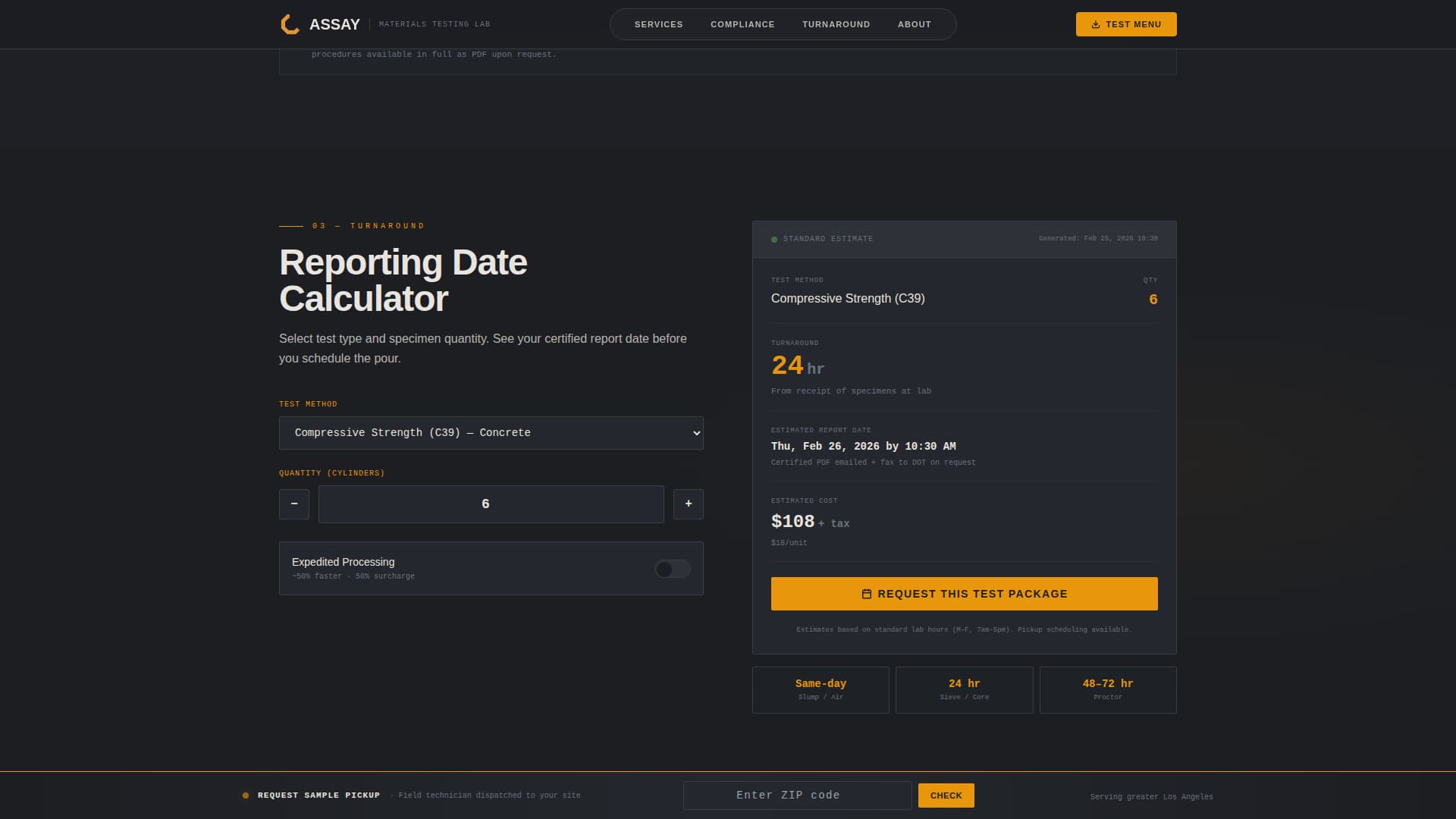Viewport: 1456px width, 819px height.
Task: Click the Expedited Processing toggle knob
Action: [x=666, y=568]
